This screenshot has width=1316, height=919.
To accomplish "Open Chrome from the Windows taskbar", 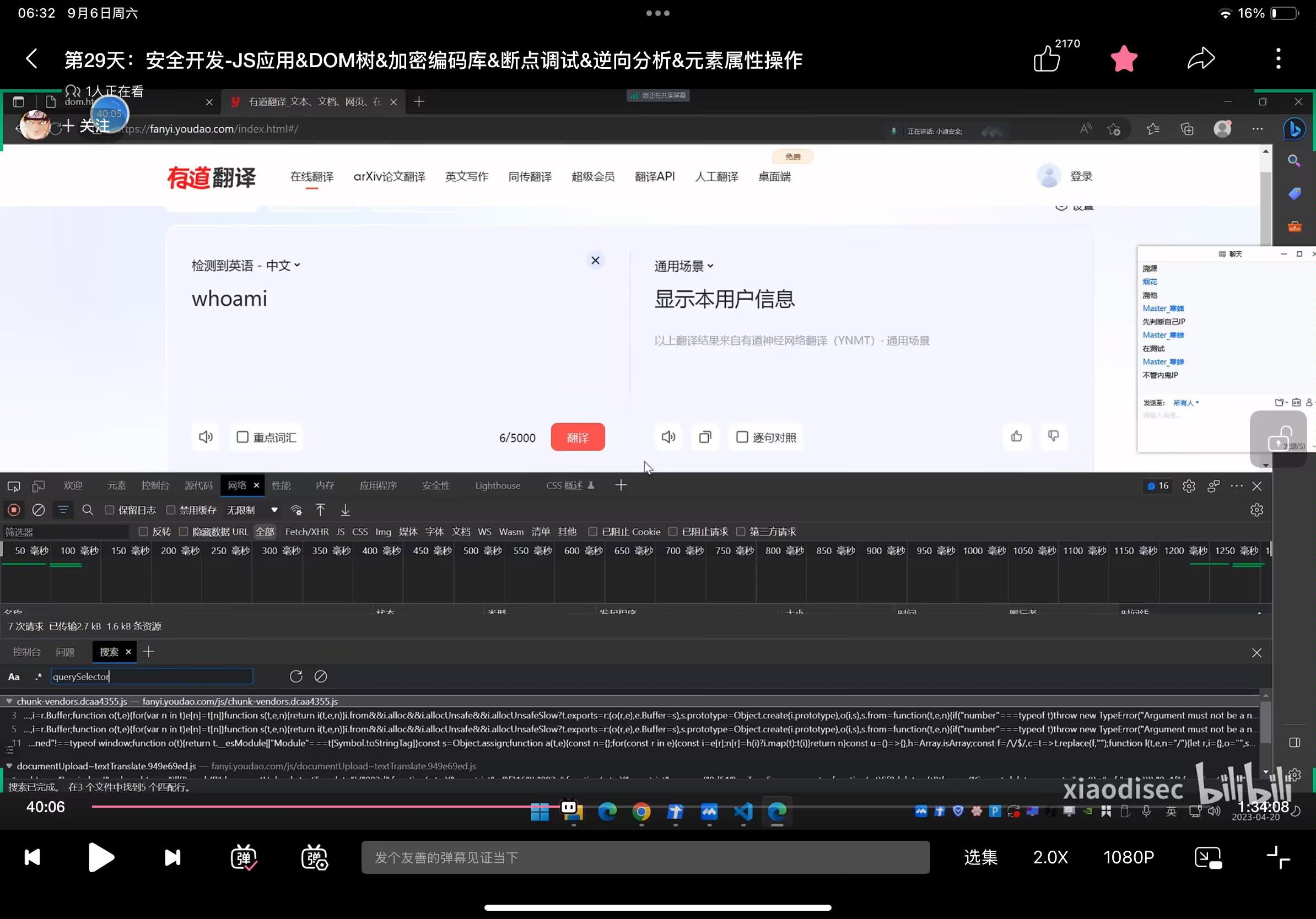I will (x=641, y=811).
